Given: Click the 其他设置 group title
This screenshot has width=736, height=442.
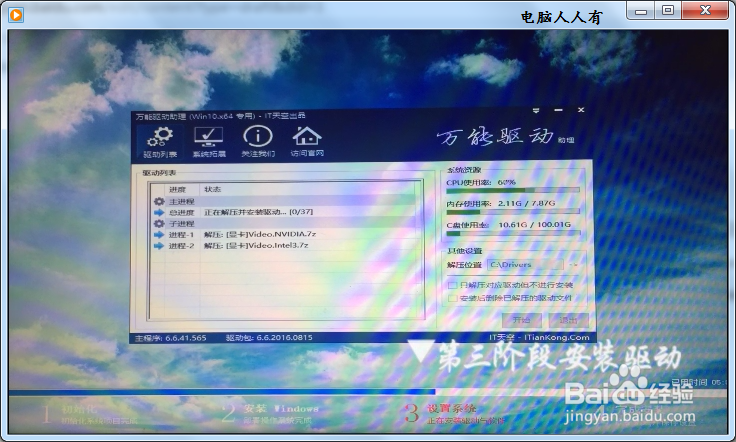Looking at the screenshot, I should coord(465,251).
